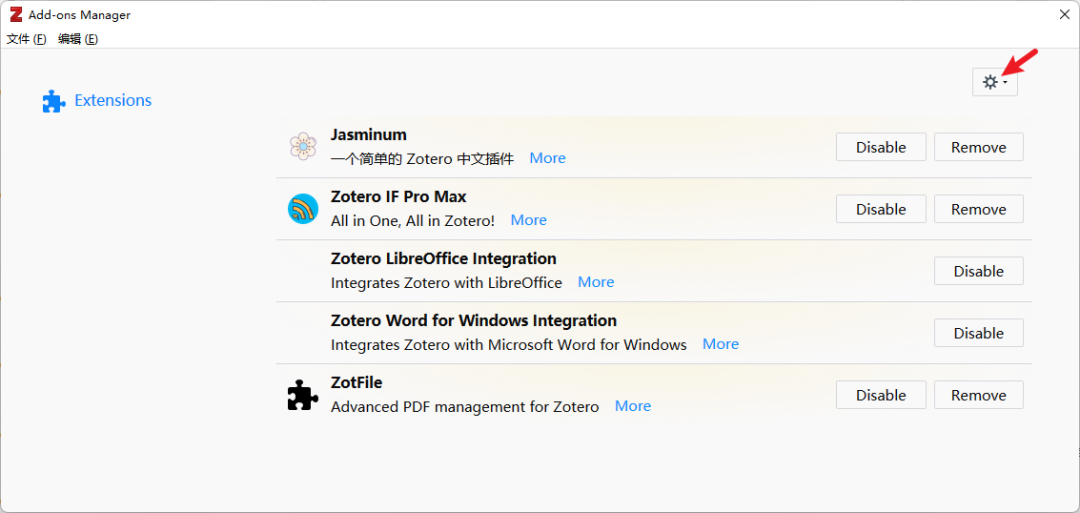Remove the Jasminum extension
Screen dimensions: 1080x513
click(x=978, y=147)
